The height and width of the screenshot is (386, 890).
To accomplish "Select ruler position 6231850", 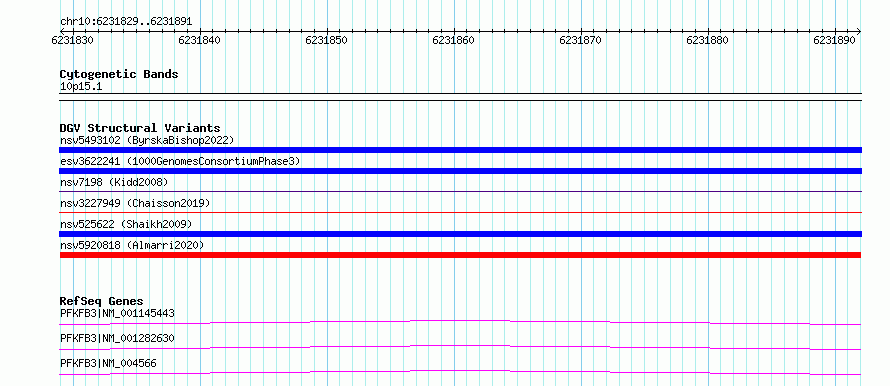I will (x=326, y=40).
